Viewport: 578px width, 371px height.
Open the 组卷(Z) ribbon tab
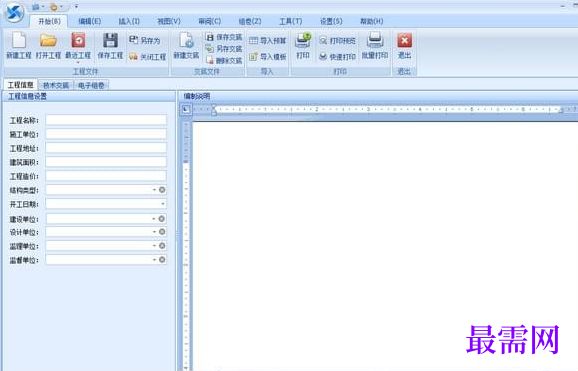[250, 21]
